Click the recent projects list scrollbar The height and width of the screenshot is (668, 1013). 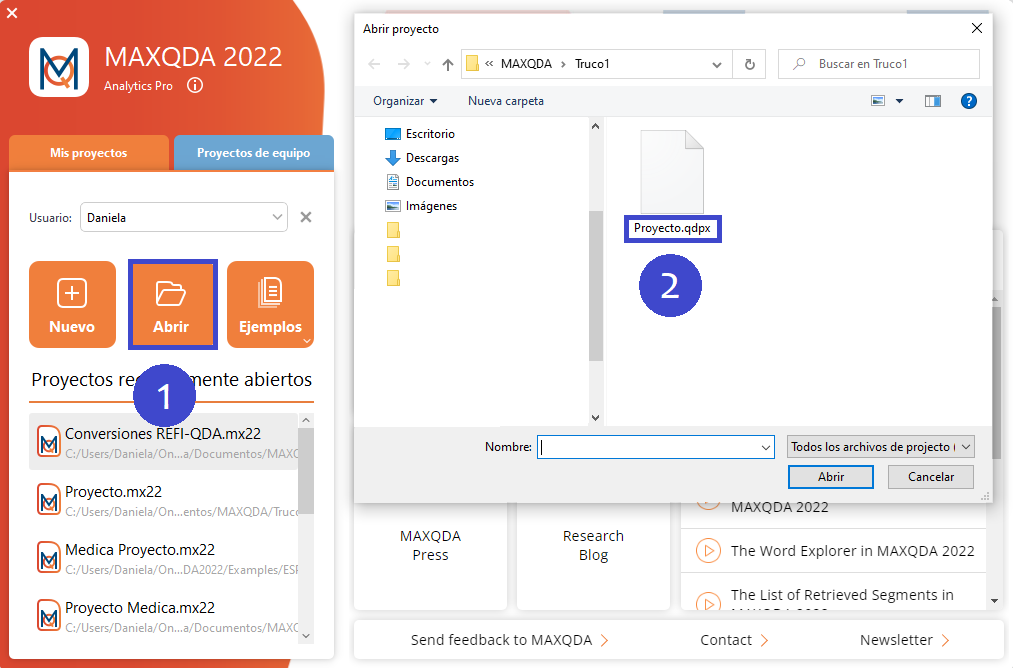[306, 470]
